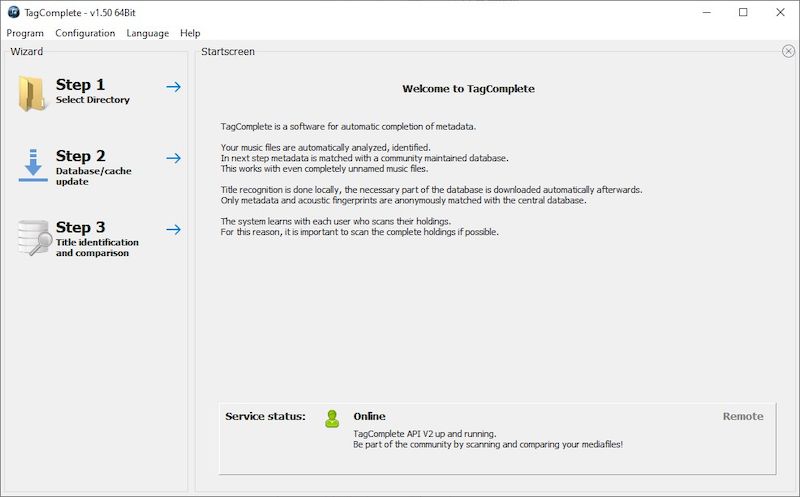Open the Program menu
This screenshot has width=800, height=497.
(x=25, y=33)
